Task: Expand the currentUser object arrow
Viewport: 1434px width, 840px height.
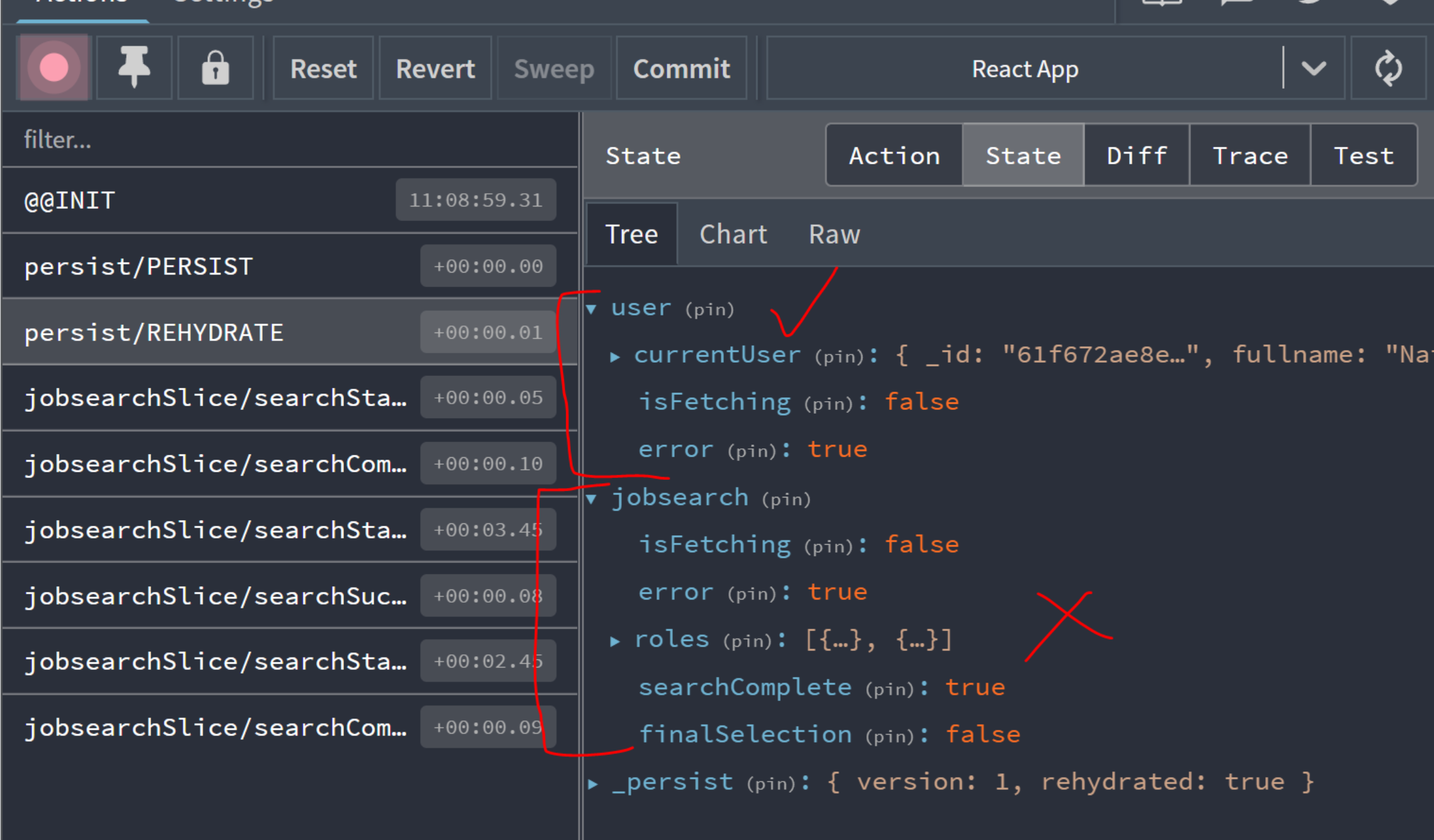Action: [615, 357]
